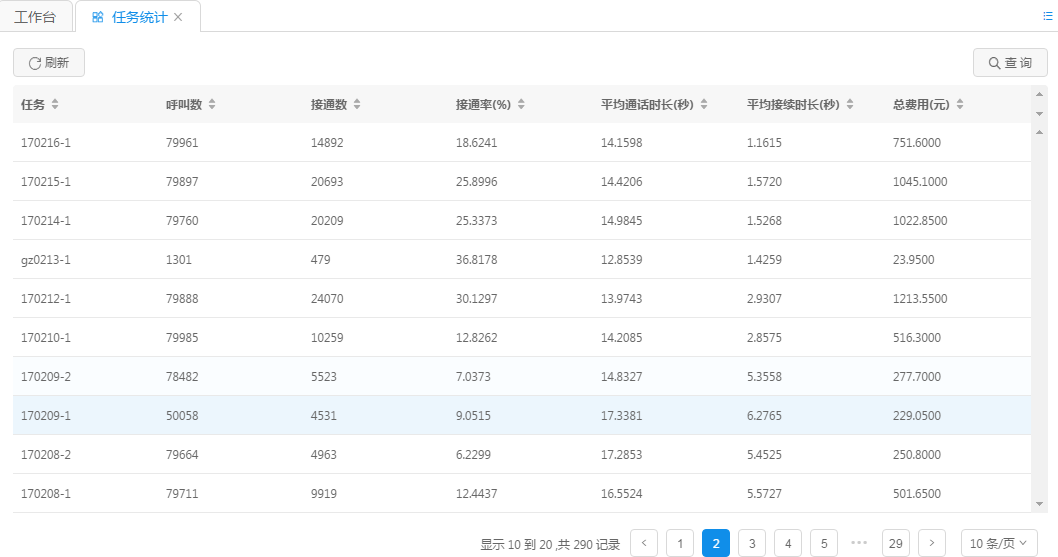
Task: Click the pagination ellipsis to jump pages
Action: 859,543
